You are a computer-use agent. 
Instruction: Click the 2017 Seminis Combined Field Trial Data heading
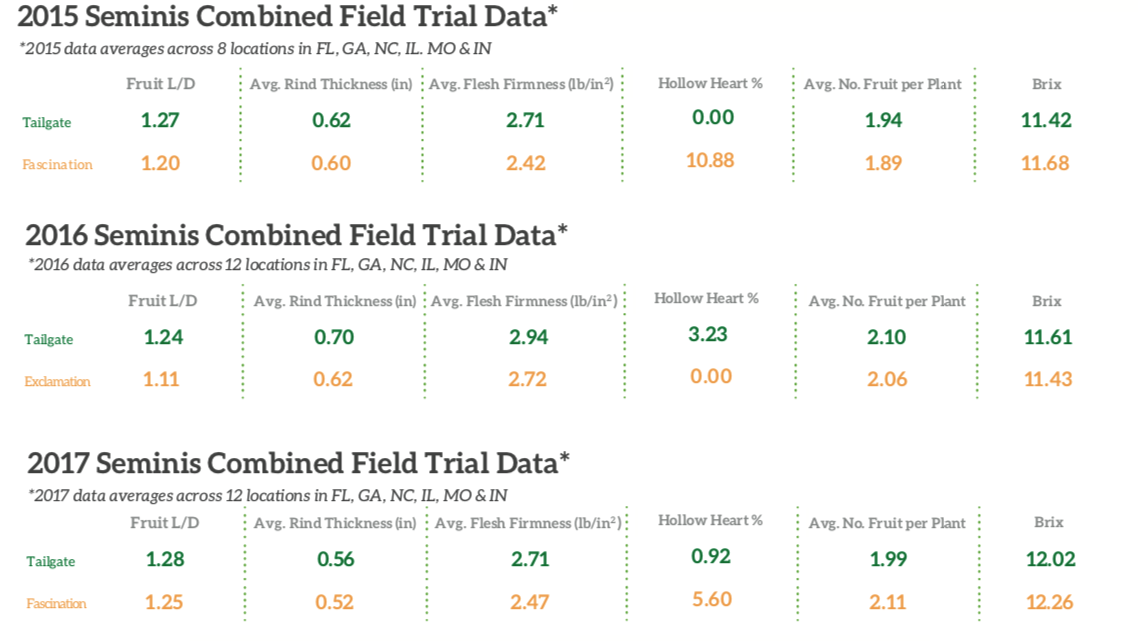(298, 464)
